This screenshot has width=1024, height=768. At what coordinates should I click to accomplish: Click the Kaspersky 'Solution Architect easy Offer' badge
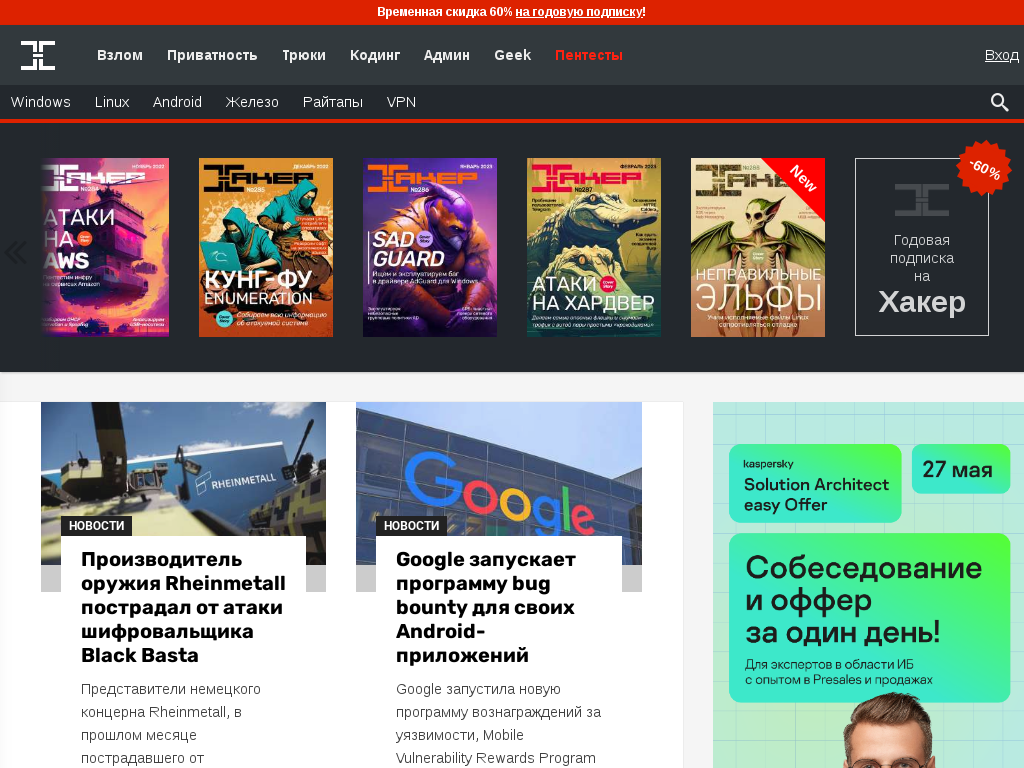click(x=815, y=484)
